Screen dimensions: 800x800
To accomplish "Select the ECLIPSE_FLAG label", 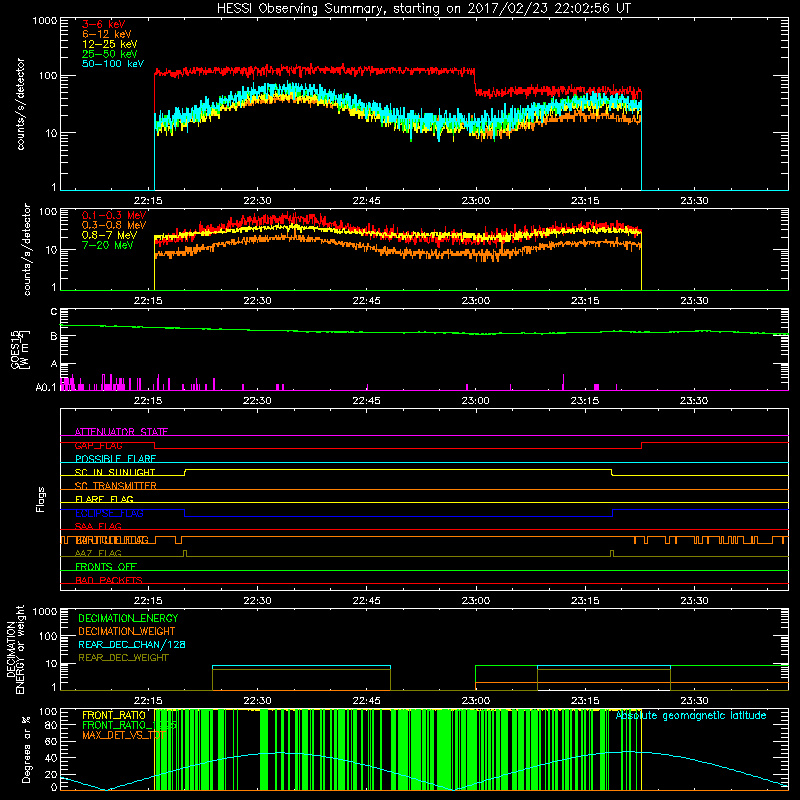I will click(x=109, y=513).
